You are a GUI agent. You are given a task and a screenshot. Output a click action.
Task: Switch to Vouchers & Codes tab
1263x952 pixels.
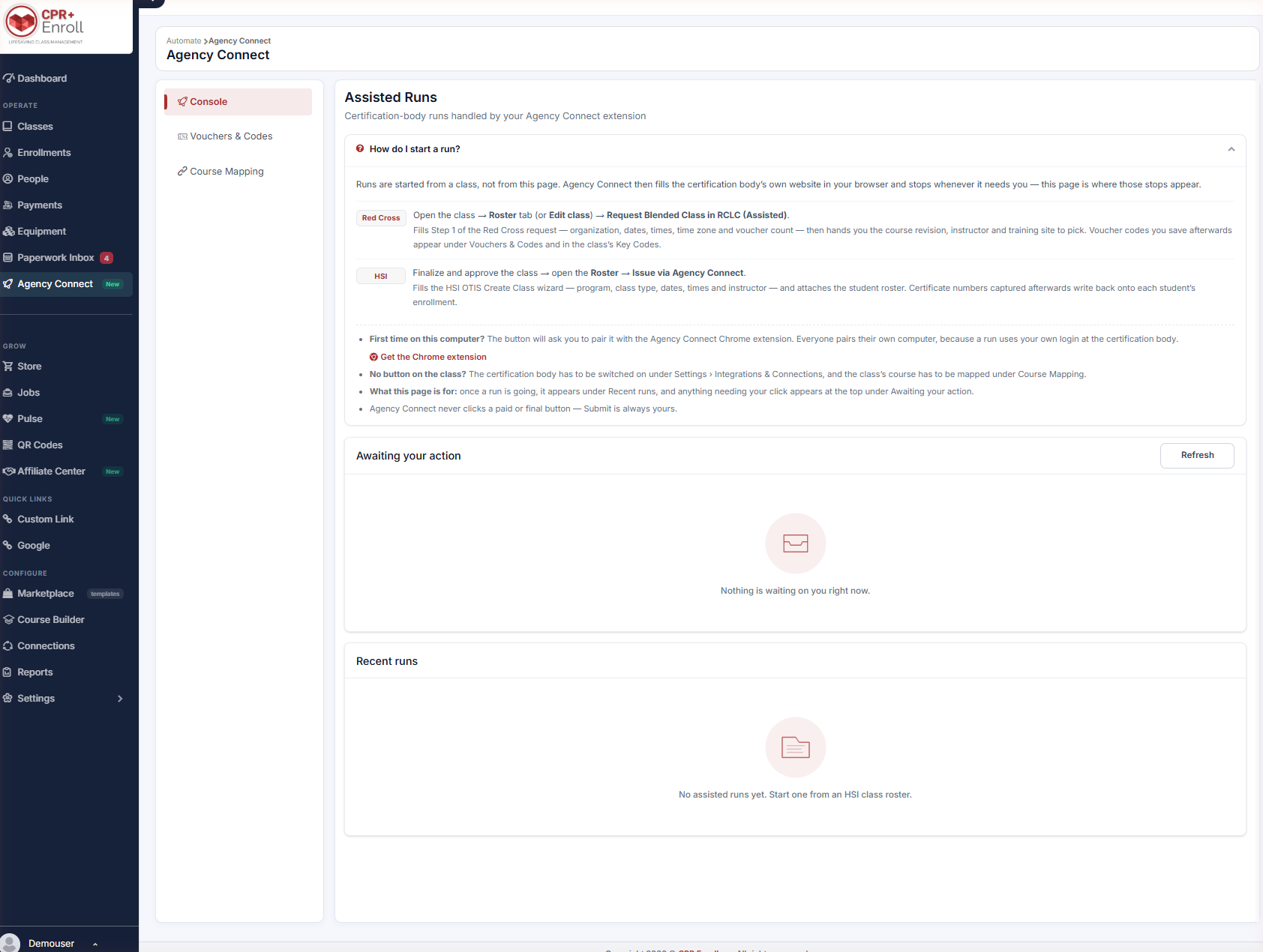[x=238, y=136]
